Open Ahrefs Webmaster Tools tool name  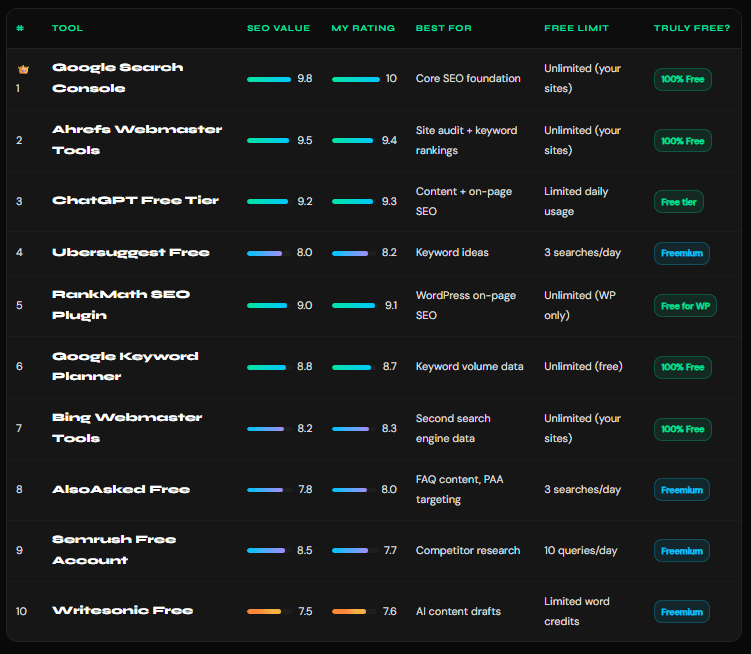click(x=137, y=139)
